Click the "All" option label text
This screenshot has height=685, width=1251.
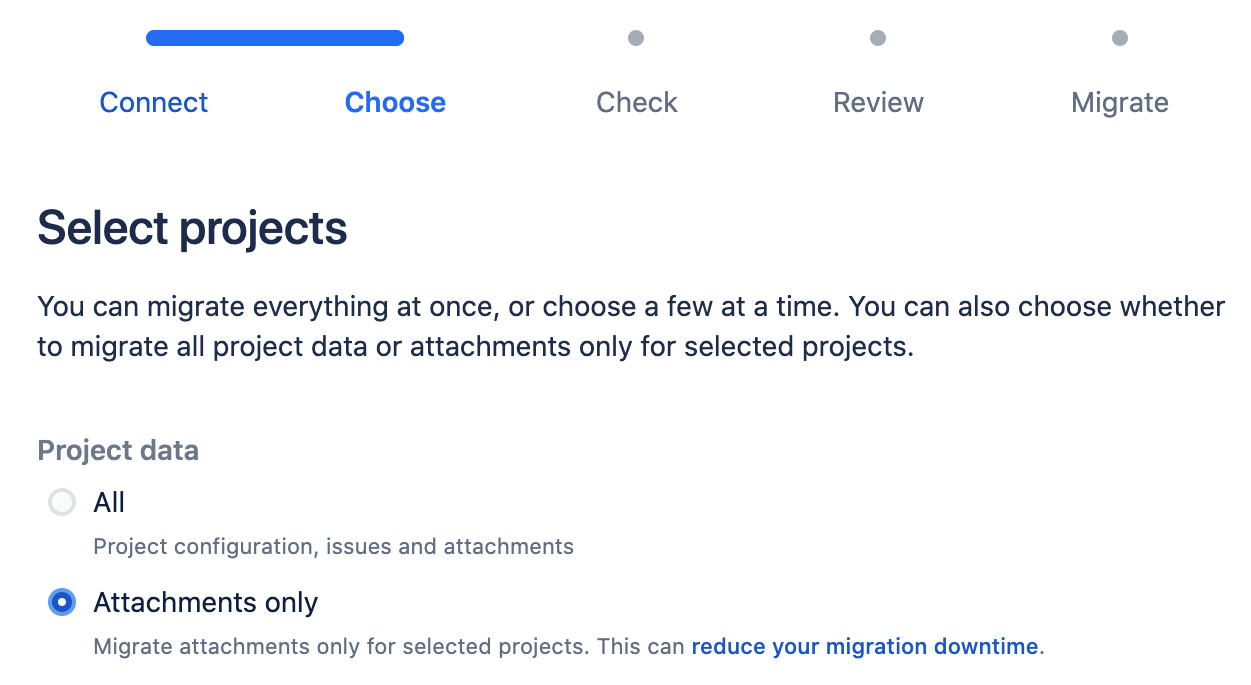[109, 502]
